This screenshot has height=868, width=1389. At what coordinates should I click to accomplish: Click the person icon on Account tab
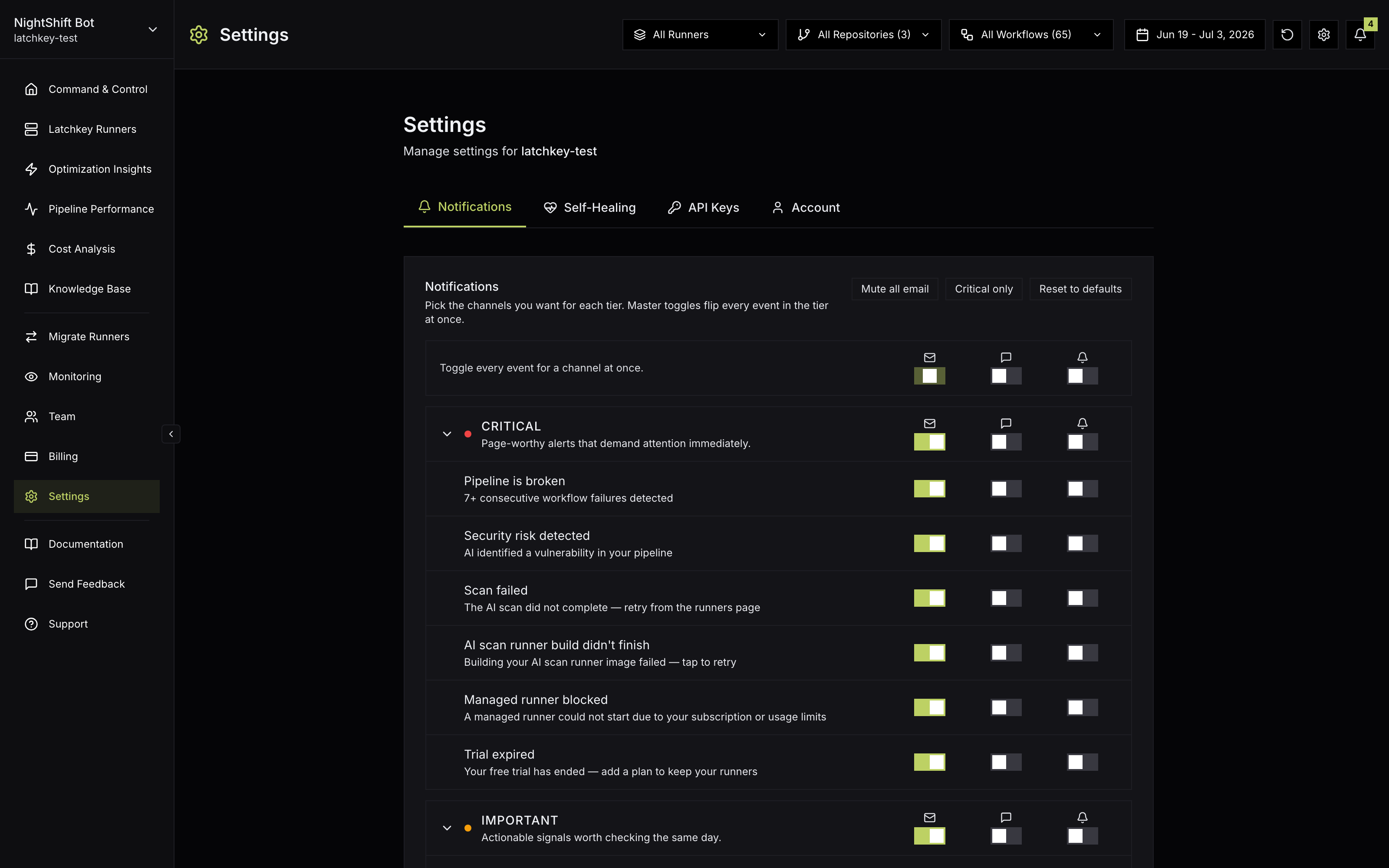pos(778,207)
